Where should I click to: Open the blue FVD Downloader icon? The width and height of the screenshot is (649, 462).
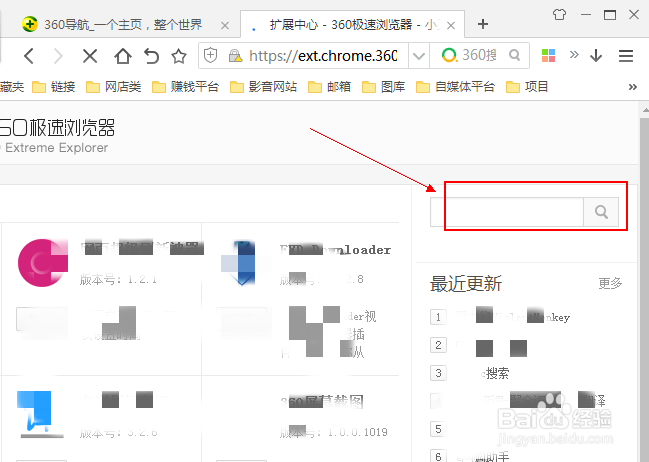coord(239,262)
